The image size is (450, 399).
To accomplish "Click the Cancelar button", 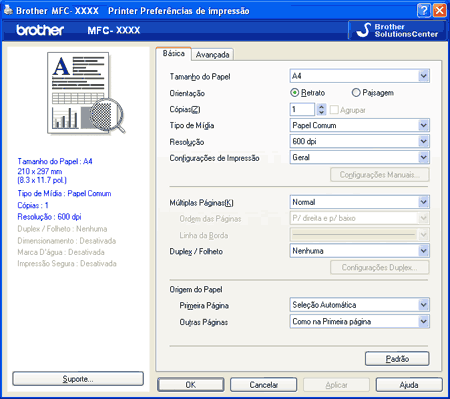I will (263, 385).
